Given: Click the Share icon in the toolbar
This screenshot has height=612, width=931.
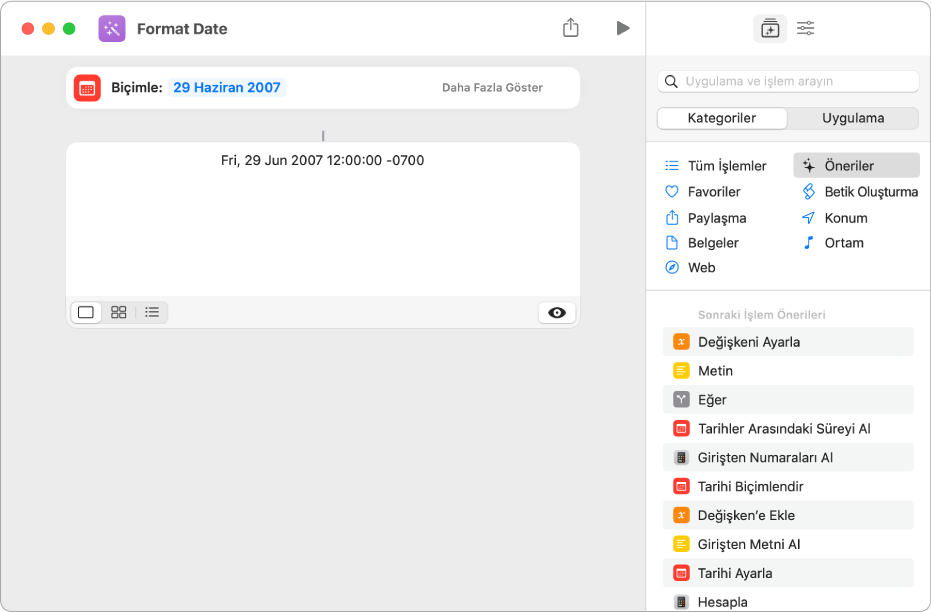Looking at the screenshot, I should (571, 28).
